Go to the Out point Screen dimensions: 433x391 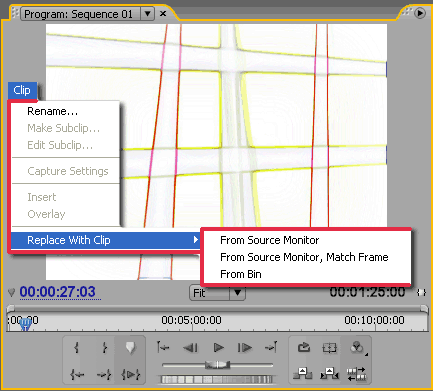click(x=104, y=374)
